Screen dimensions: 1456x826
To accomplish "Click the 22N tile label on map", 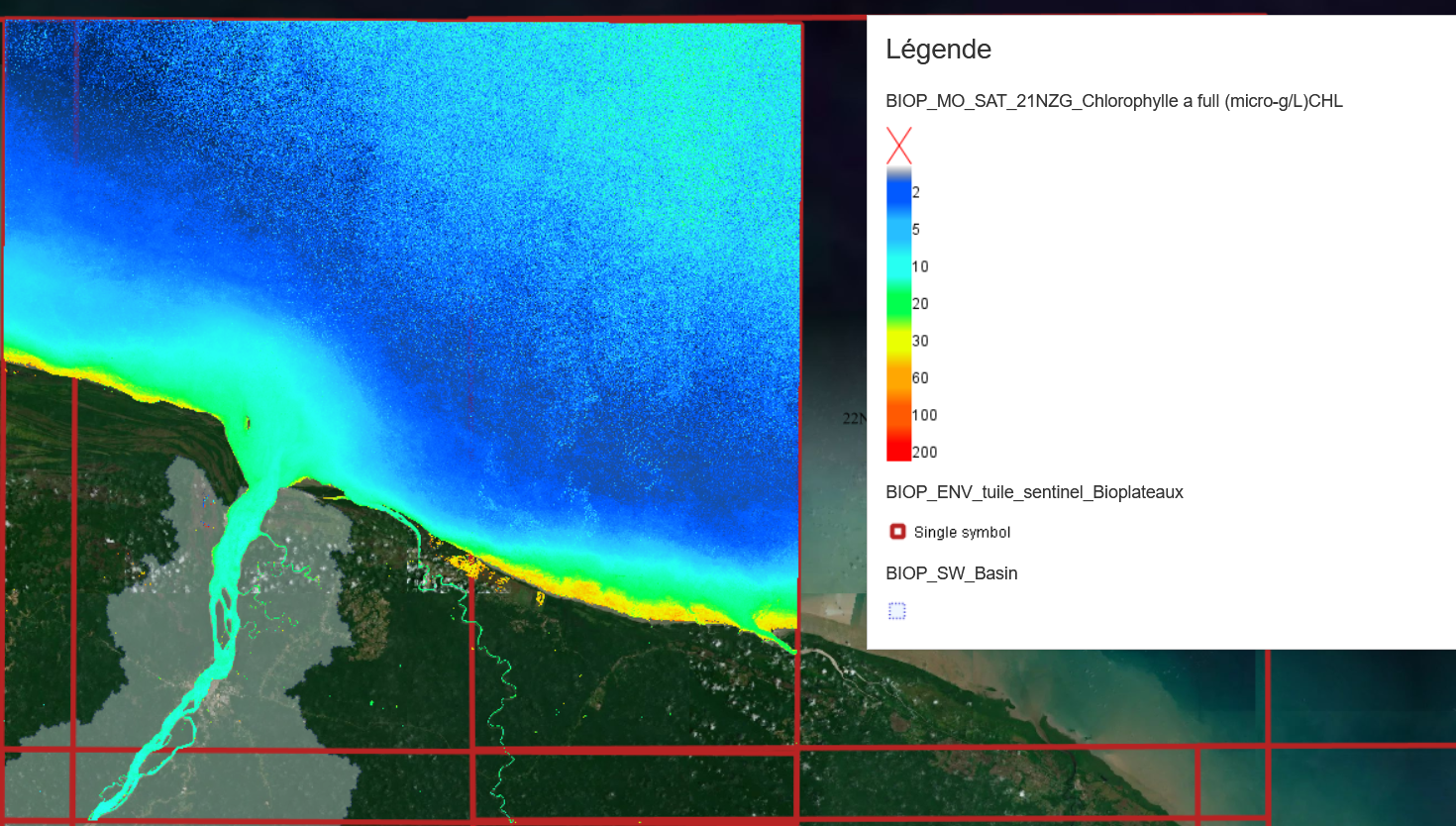I will pos(853,418).
